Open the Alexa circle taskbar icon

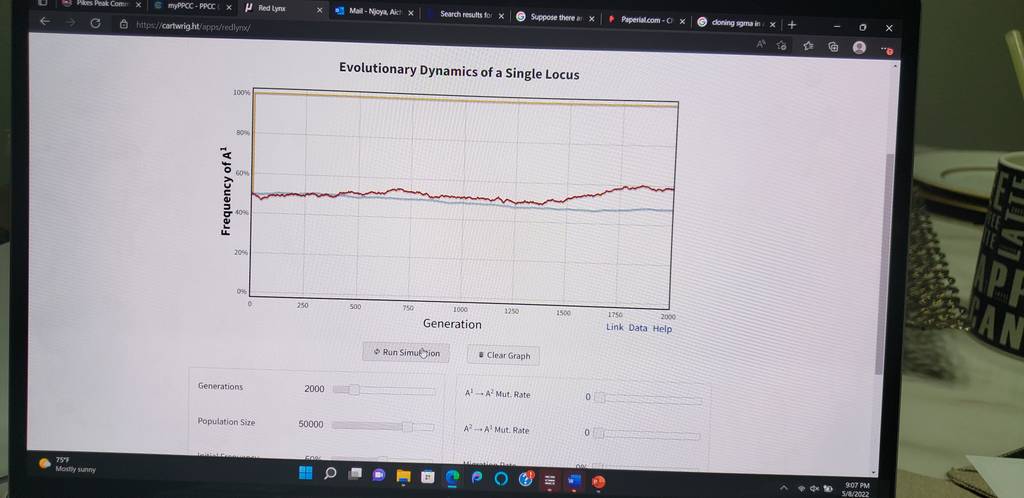pyautogui.click(x=501, y=479)
